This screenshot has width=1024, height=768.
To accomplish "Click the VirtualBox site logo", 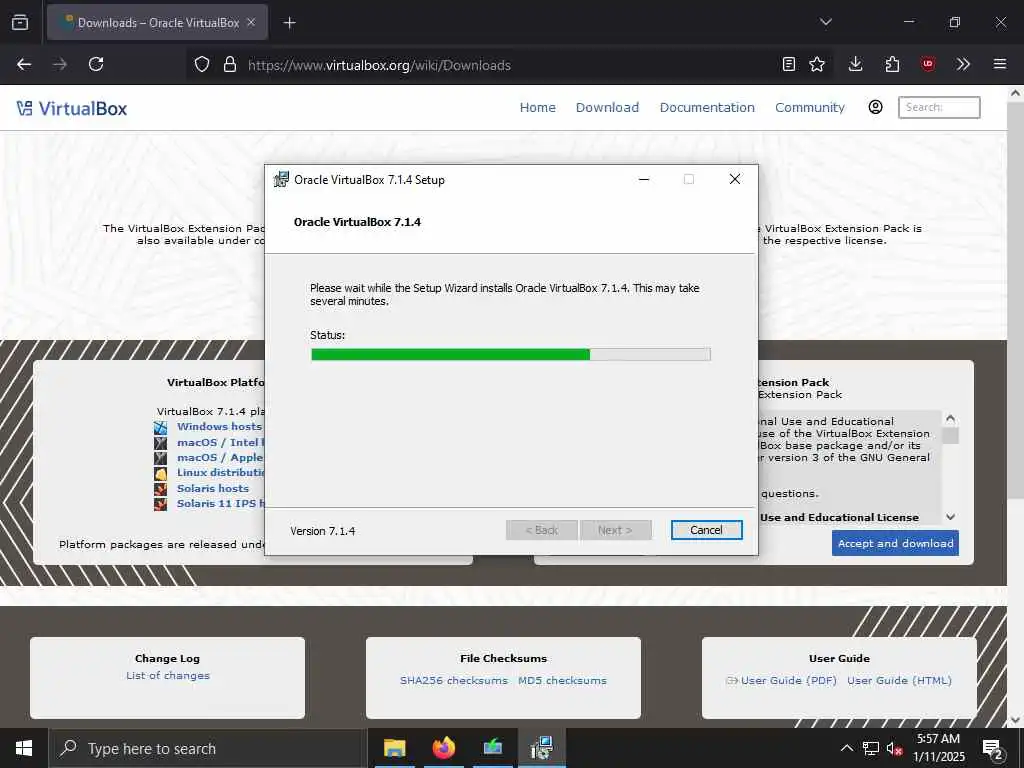I will (x=72, y=108).
